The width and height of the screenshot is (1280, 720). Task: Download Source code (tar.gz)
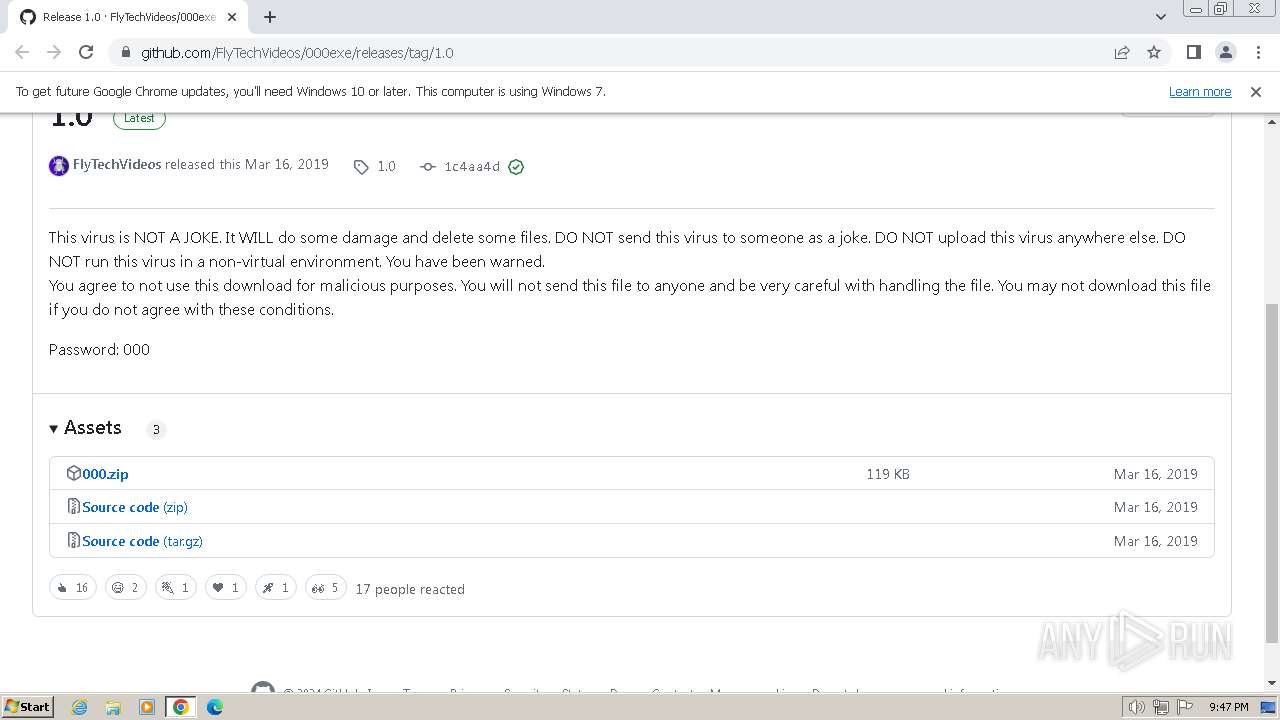tap(142, 541)
